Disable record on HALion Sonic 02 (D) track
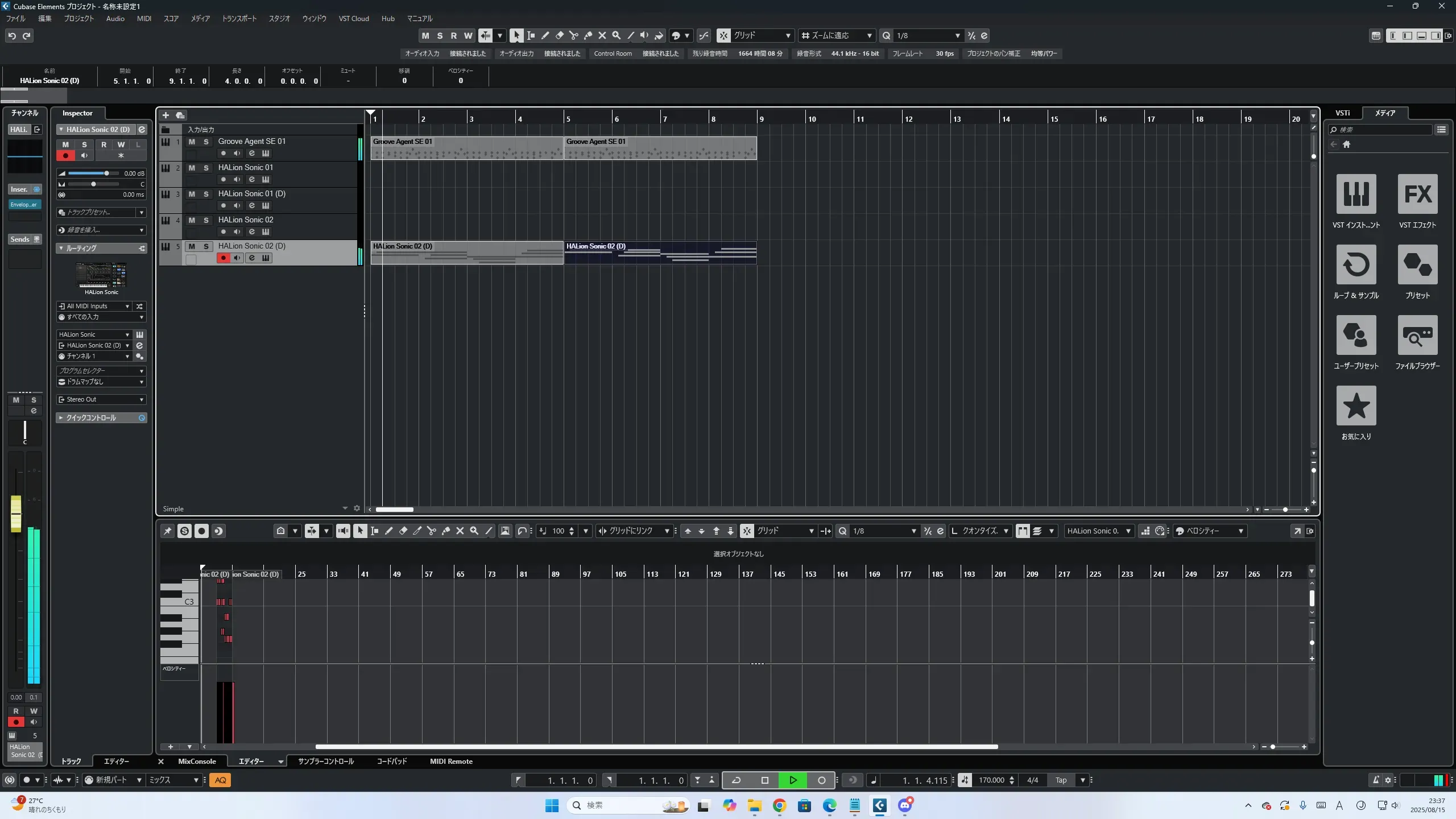 coord(223,258)
